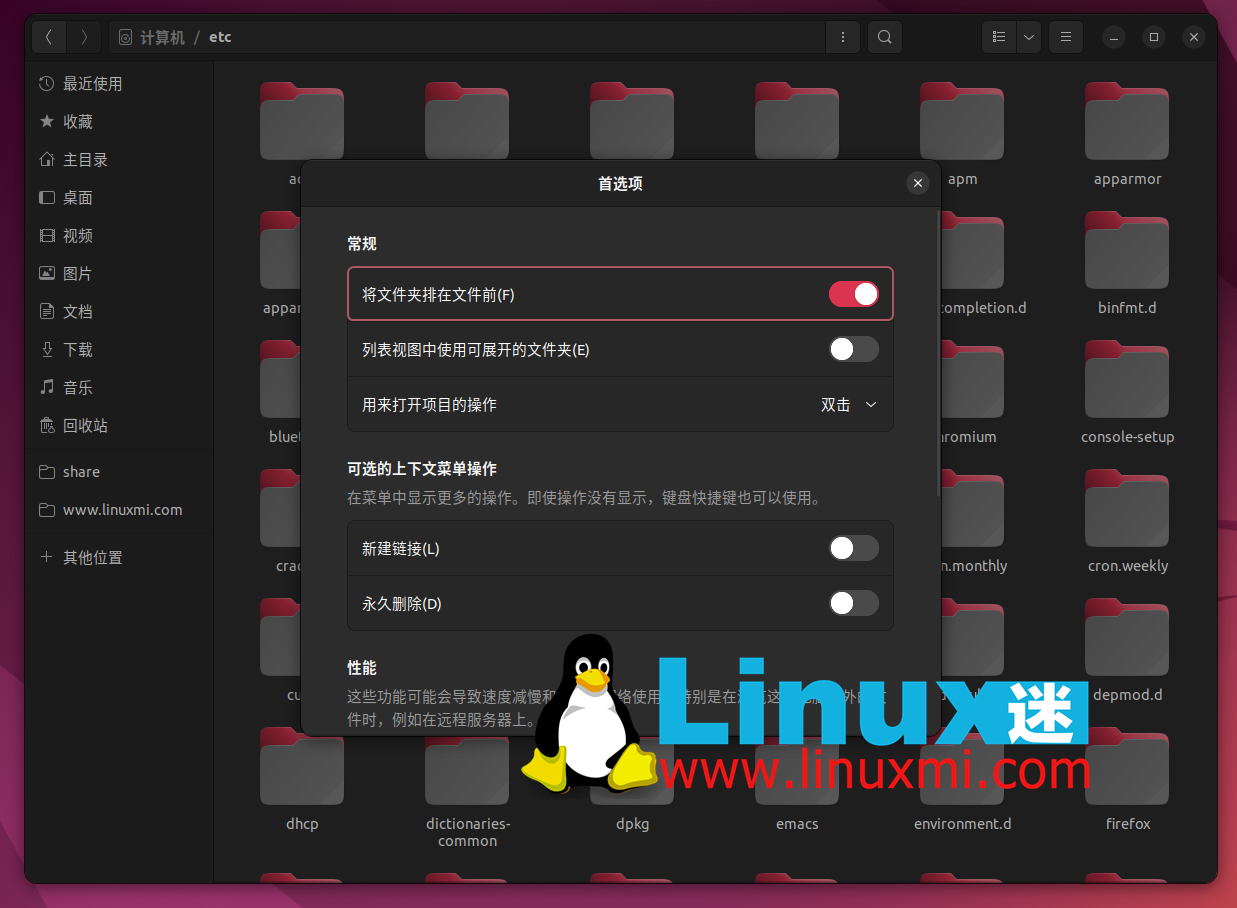Close the 首选项 dialog
Viewport: 1237px width, 908px height.
918,183
